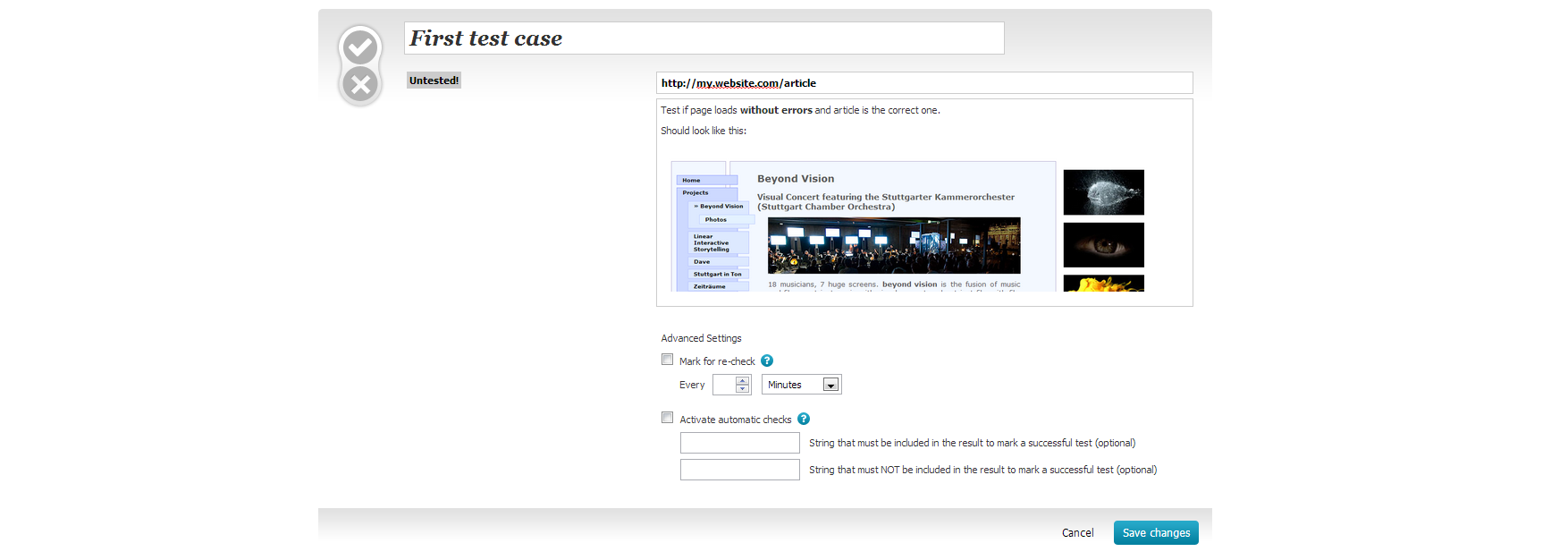Enable the Mark for re-check checkbox
The width and height of the screenshot is (1568, 560).
point(667,360)
